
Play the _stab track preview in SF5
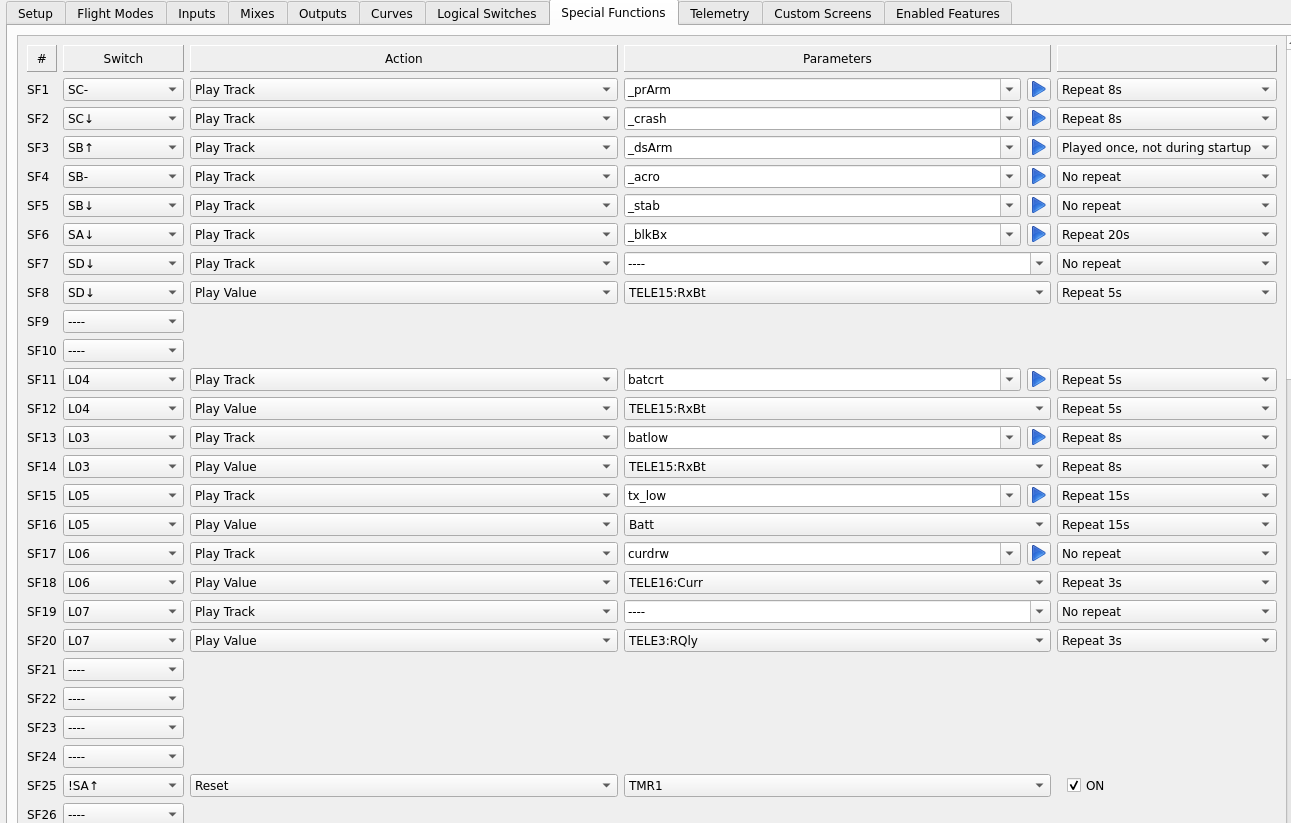(1038, 206)
